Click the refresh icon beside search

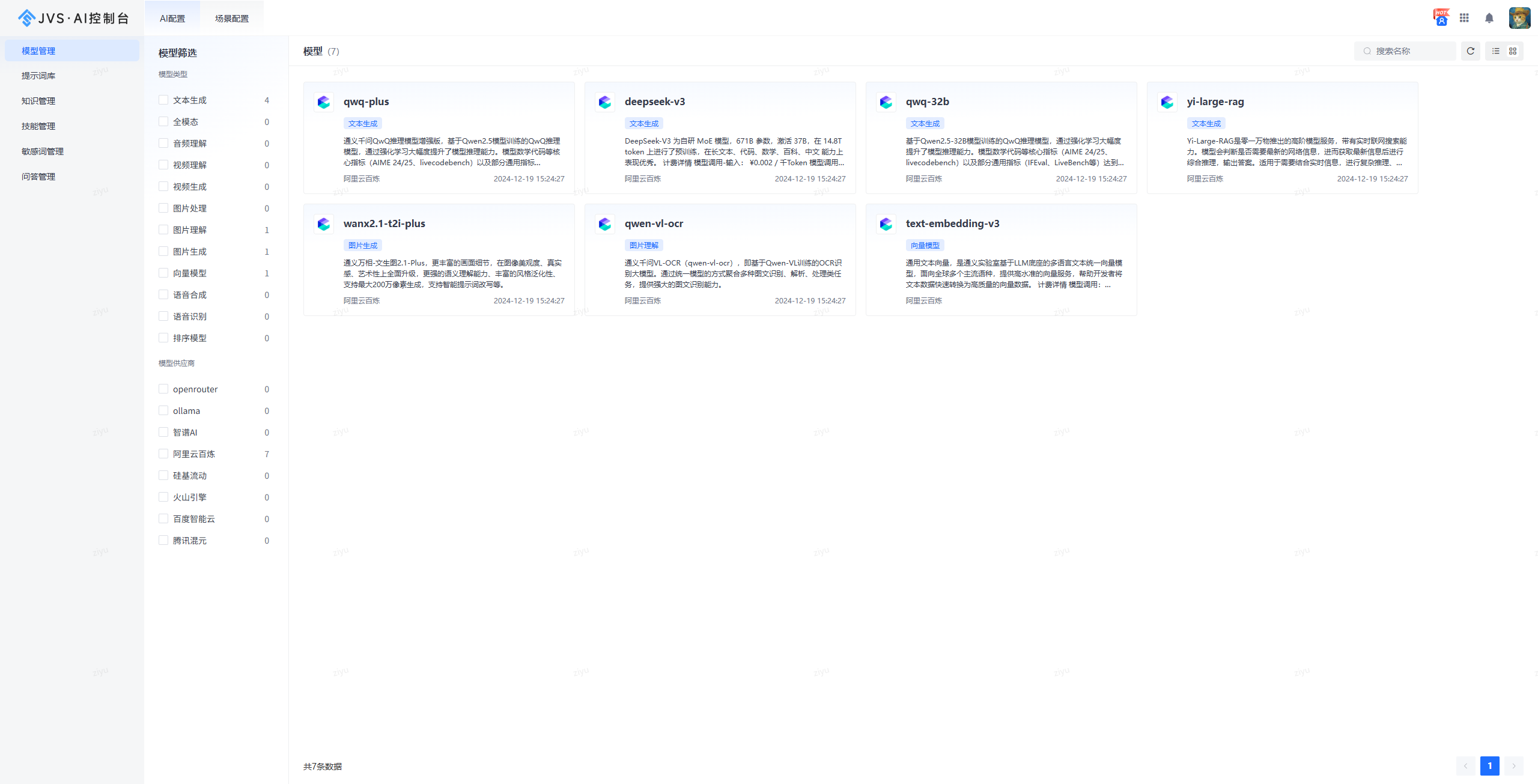(1470, 51)
